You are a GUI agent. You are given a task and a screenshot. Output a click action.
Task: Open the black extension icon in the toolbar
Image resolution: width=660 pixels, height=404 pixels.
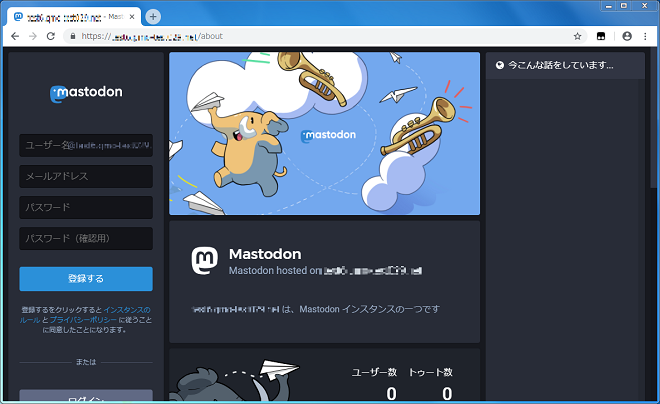pos(601,36)
